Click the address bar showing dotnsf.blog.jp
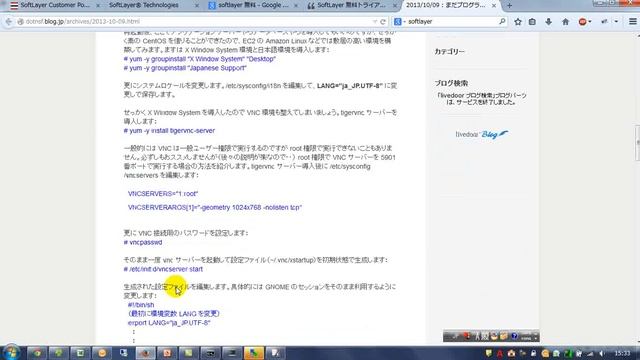The width and height of the screenshot is (640, 360). [196, 22]
